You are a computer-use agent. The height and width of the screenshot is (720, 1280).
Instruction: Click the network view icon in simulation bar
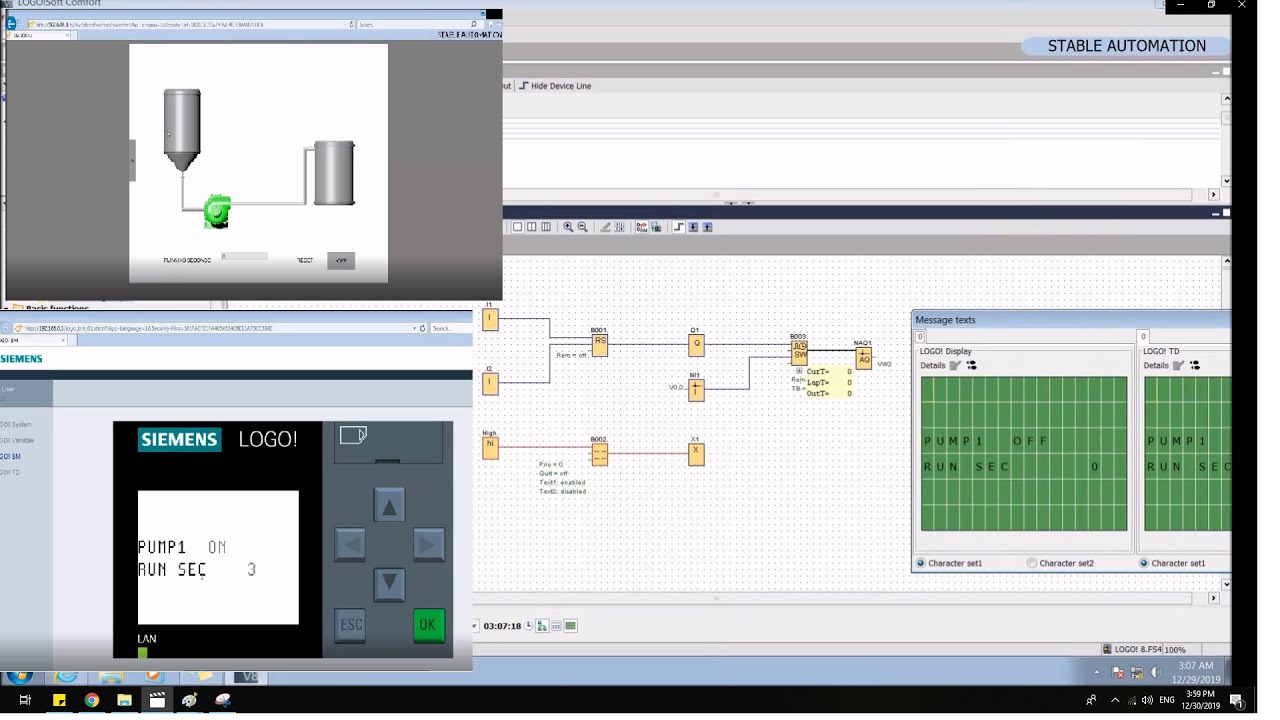click(x=542, y=626)
